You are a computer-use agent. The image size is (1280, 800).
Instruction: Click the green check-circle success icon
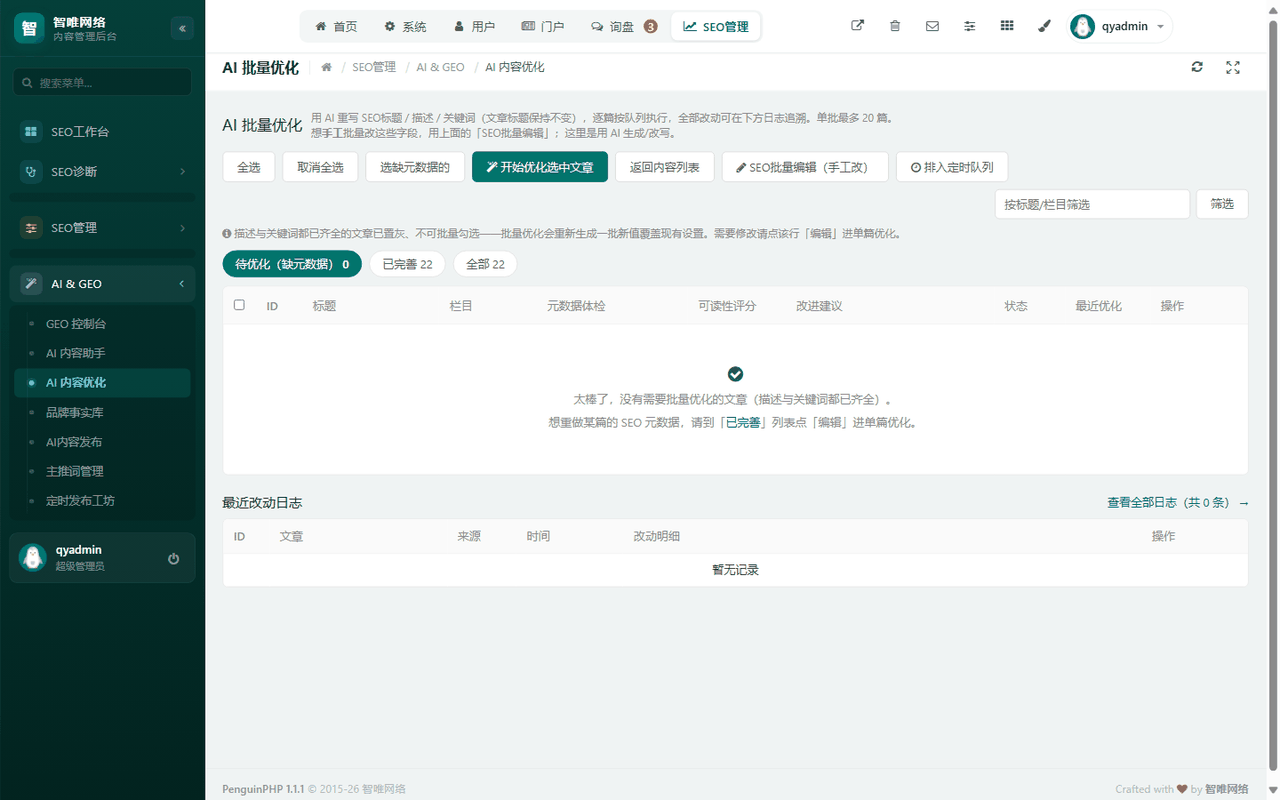[x=735, y=373]
